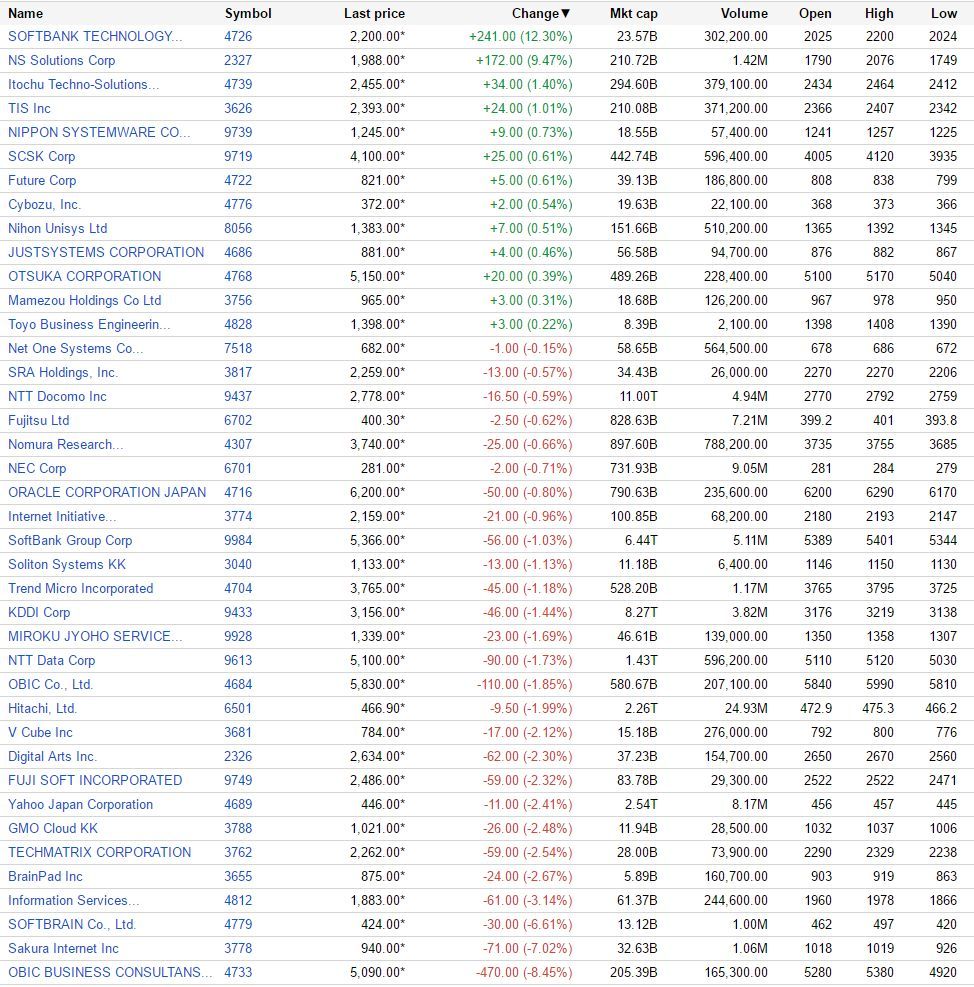Open SOFTBRAIN Co., Ltd. link
This screenshot has width=974, height=987.
(x=72, y=924)
